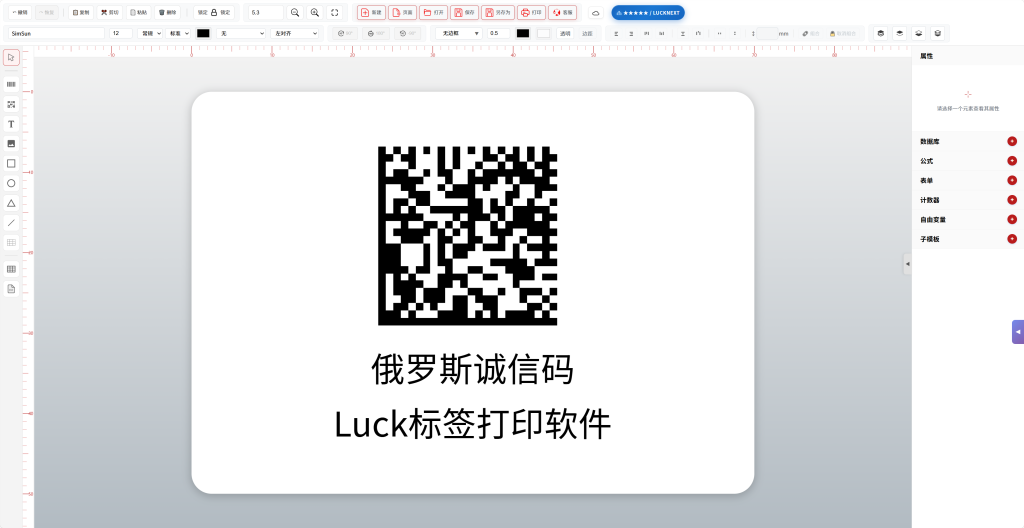1024x528 pixels.
Task: Add a 表单 (form) with its plus button
Action: 1012,180
